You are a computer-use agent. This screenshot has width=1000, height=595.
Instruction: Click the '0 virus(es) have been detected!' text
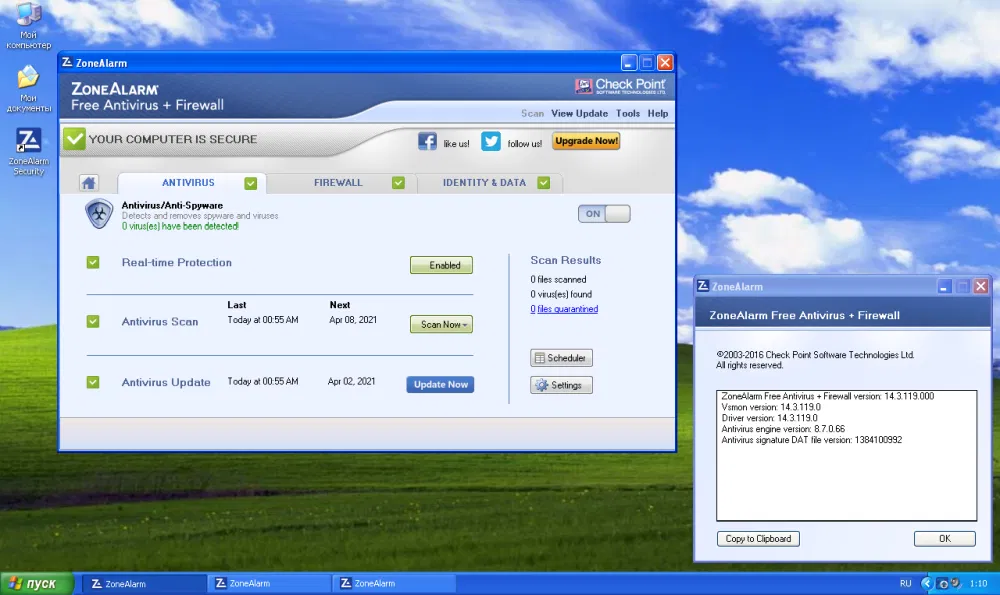click(x=180, y=226)
